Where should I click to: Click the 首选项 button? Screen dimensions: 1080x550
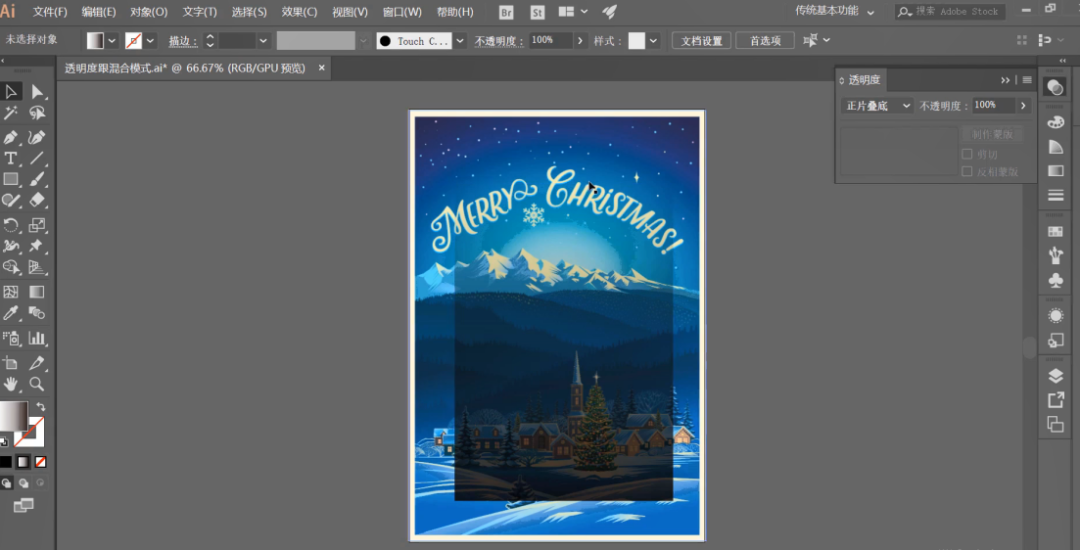point(765,41)
